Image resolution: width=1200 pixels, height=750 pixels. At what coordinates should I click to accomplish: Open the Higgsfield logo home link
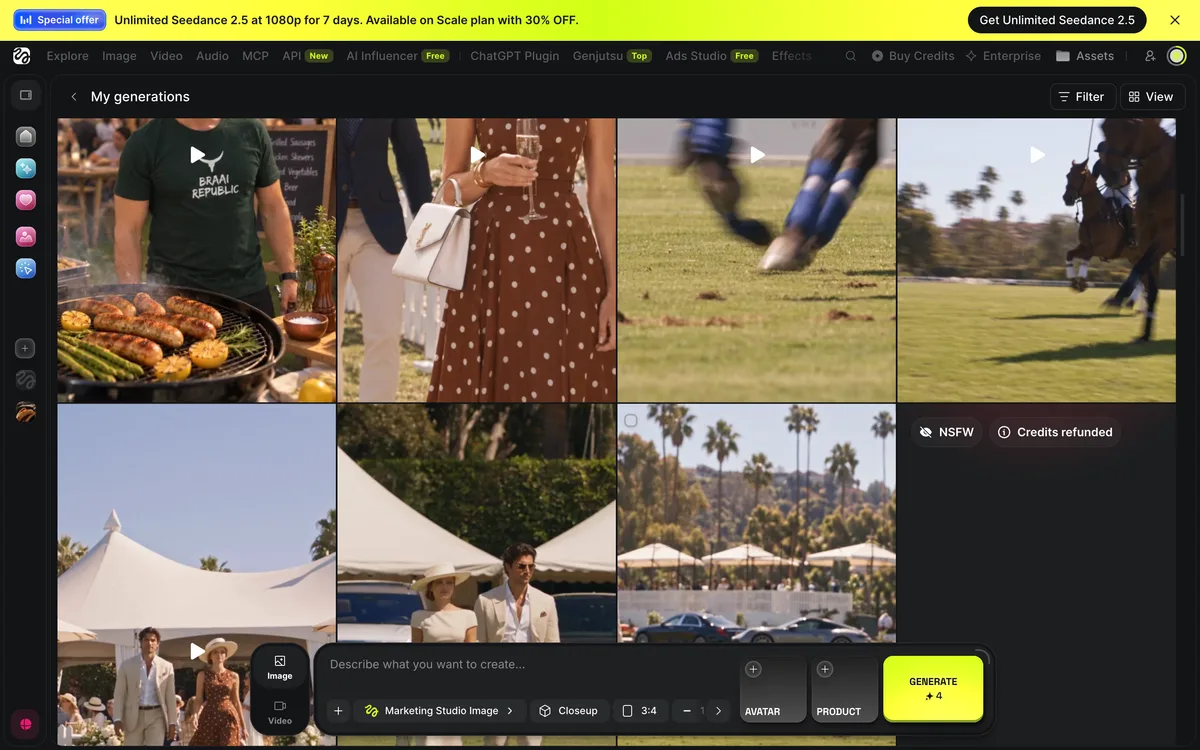pos(21,56)
